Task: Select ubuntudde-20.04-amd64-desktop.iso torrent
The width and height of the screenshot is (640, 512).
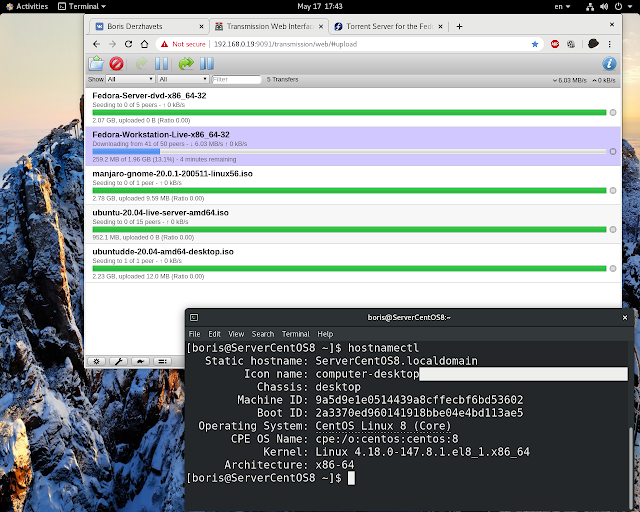Action: [x=353, y=263]
